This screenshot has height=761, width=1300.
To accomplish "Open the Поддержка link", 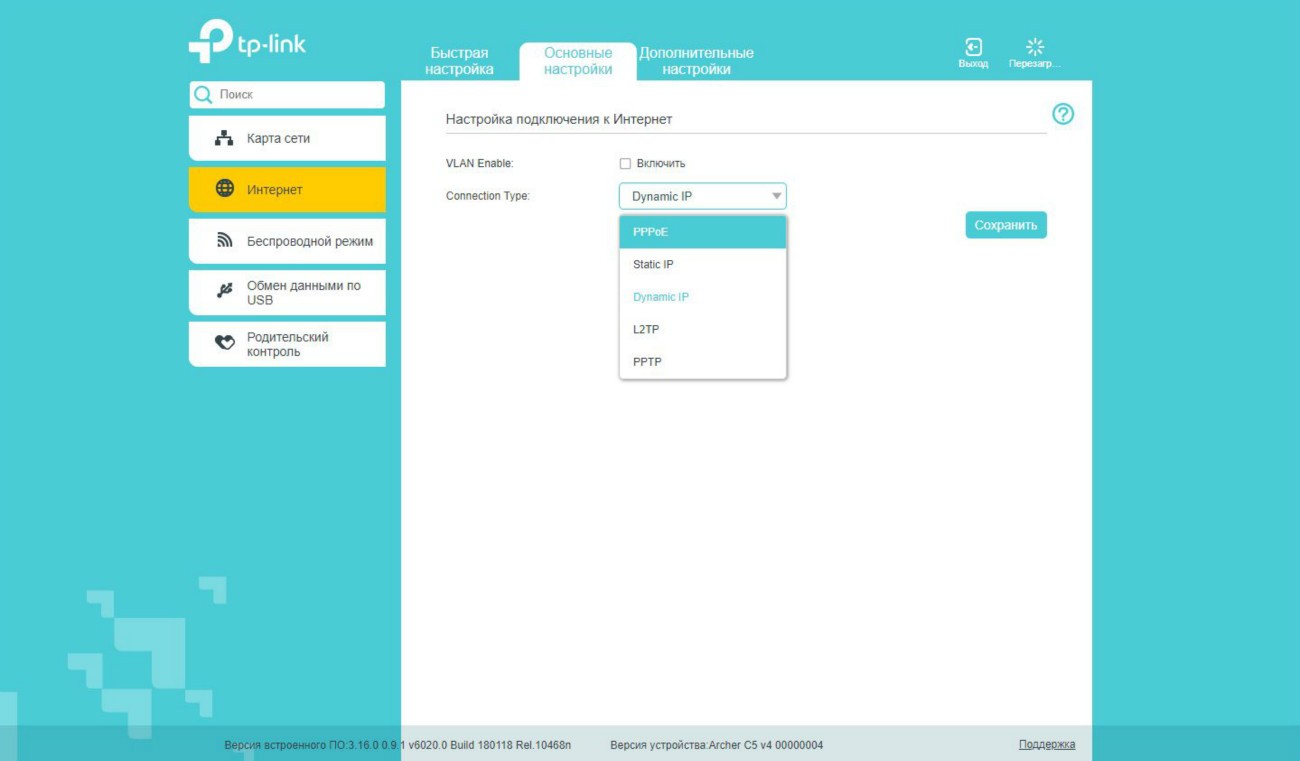I will point(1046,744).
